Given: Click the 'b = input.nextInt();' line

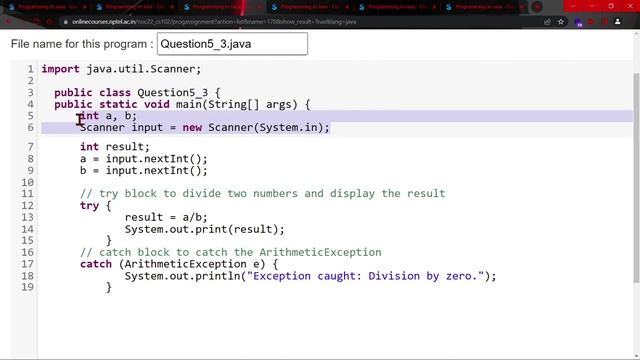Looking at the screenshot, I should (x=144, y=170).
